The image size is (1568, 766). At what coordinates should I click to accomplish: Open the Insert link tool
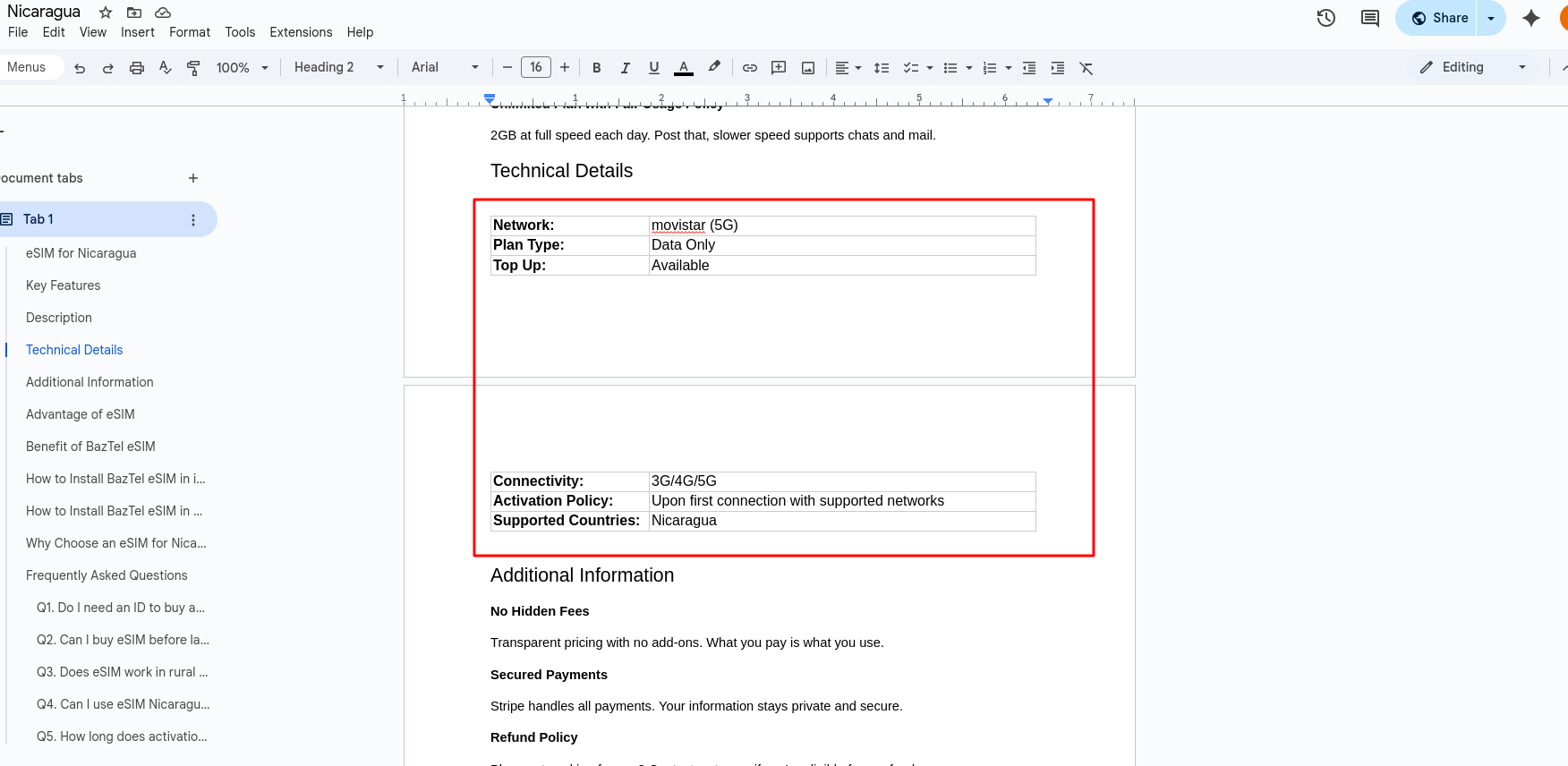click(750, 68)
